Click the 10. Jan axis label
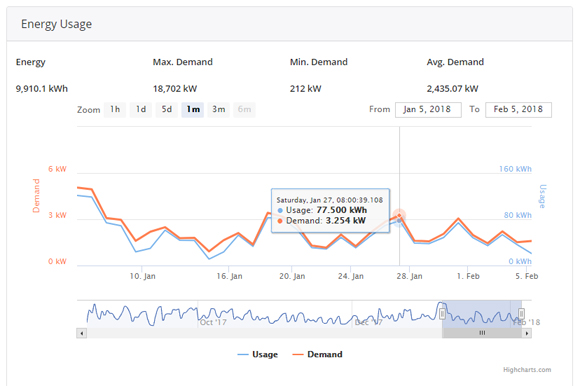This screenshot has width=580, height=386. (142, 276)
